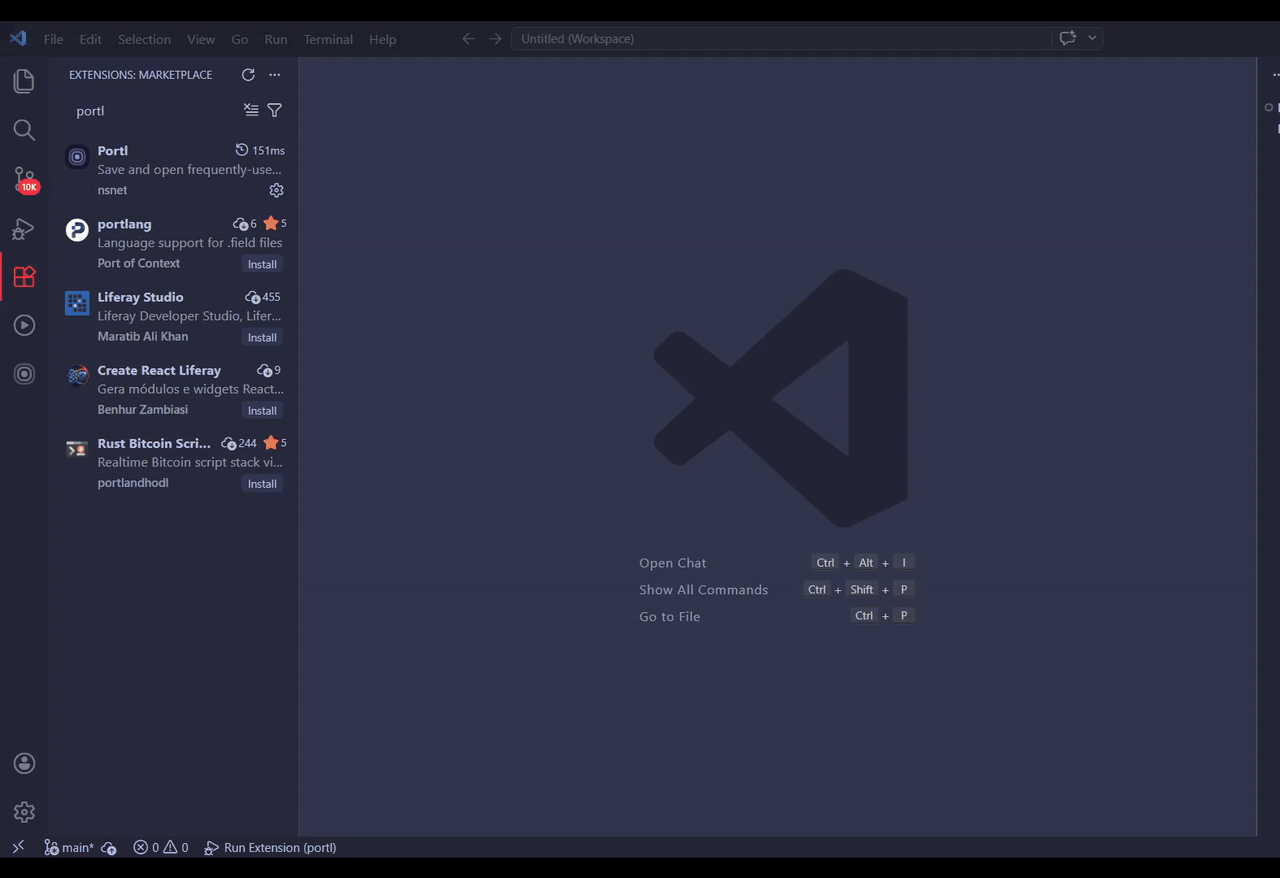Navigate back with the left arrow
1280x878 pixels.
coord(468,39)
